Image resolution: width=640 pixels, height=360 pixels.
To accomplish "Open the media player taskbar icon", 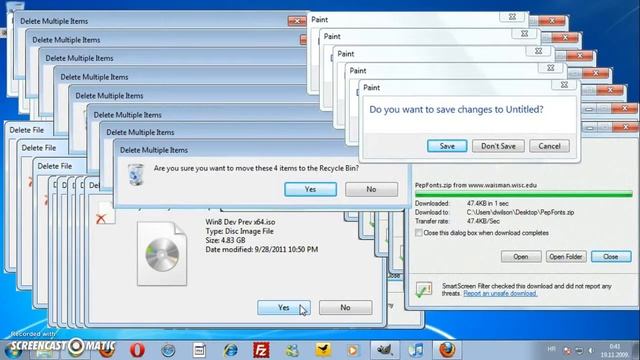I will 353,350.
